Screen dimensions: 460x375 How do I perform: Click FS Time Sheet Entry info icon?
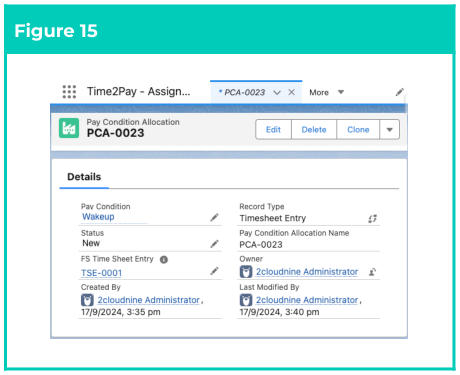[164, 259]
